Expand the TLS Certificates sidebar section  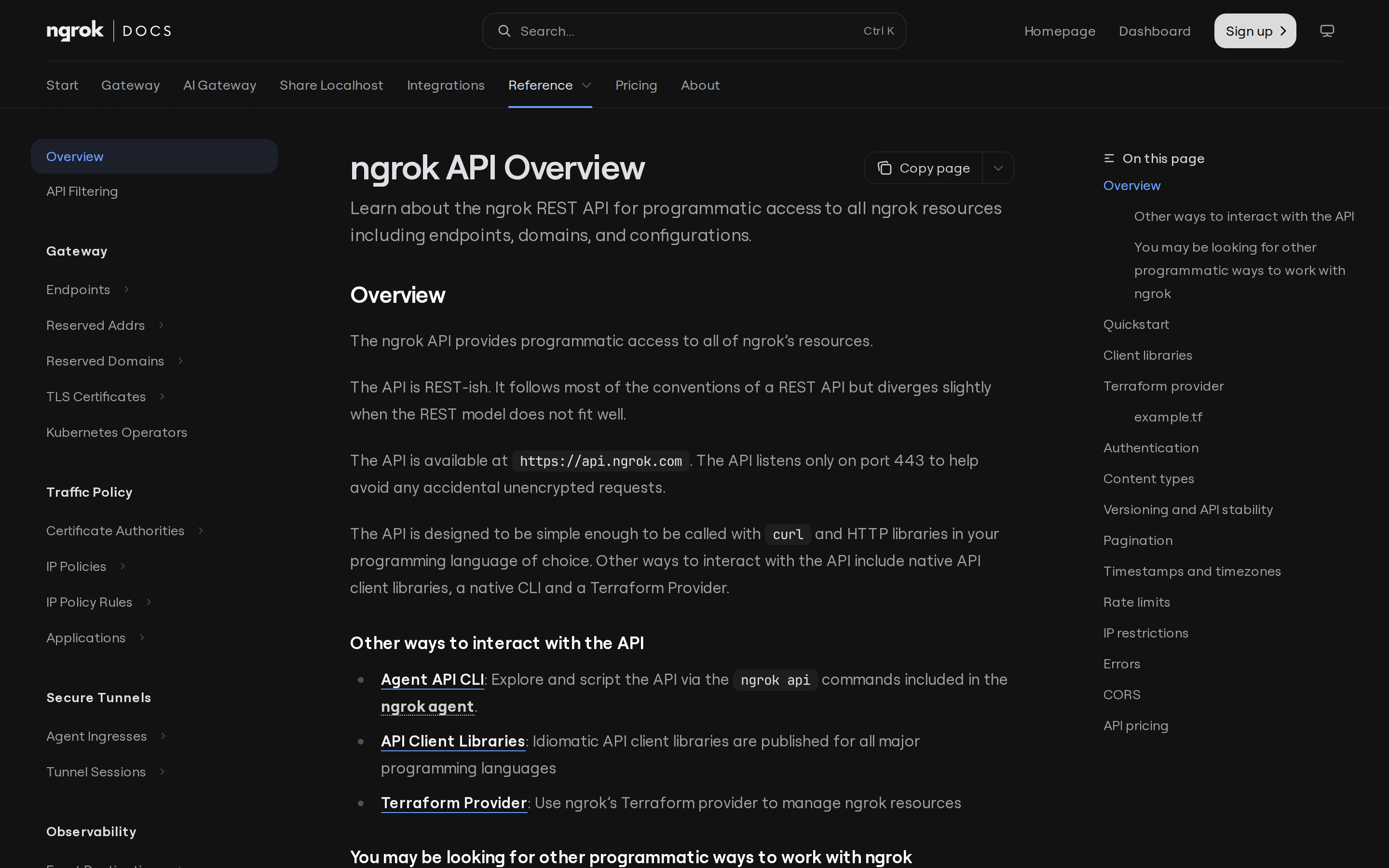tap(163, 397)
